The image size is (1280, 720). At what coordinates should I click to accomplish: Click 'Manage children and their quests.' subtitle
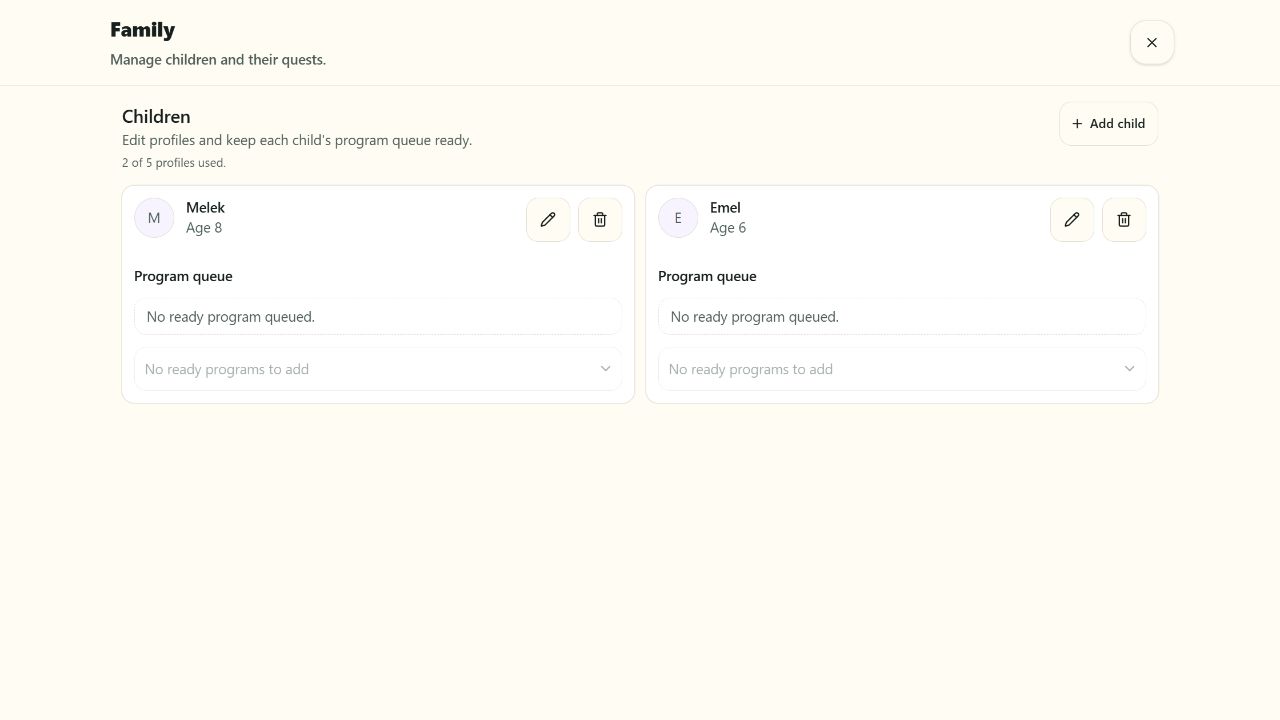click(218, 60)
